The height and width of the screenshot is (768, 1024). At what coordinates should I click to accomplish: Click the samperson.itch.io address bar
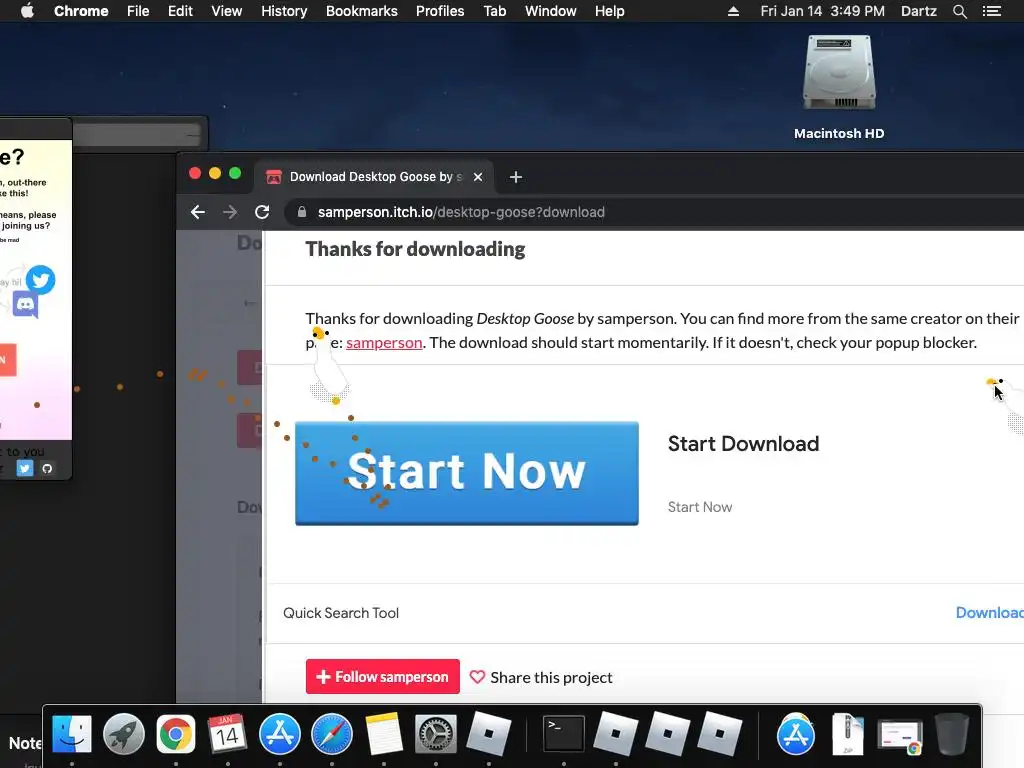pos(653,212)
